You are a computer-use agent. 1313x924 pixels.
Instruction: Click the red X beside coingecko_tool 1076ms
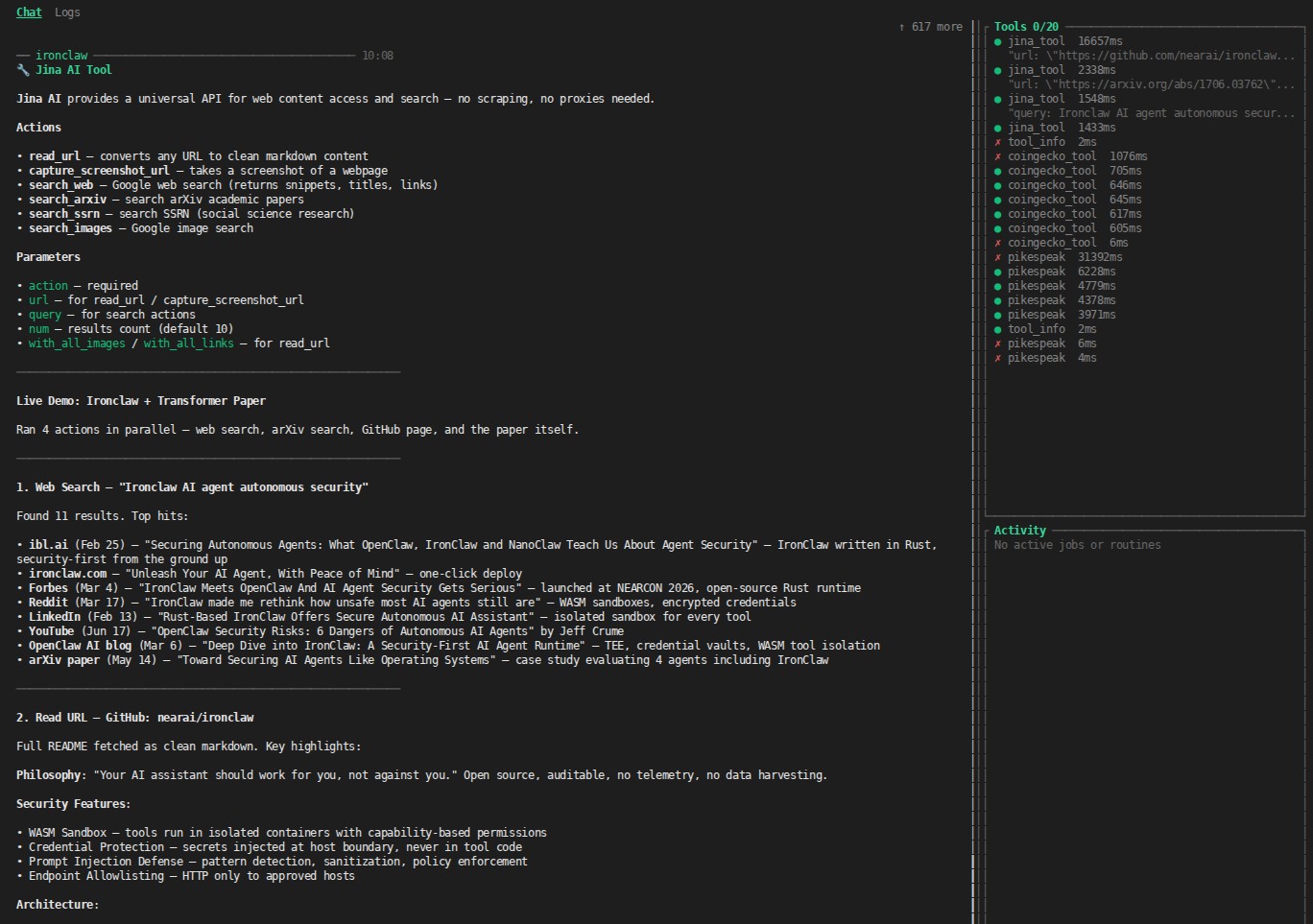point(998,156)
